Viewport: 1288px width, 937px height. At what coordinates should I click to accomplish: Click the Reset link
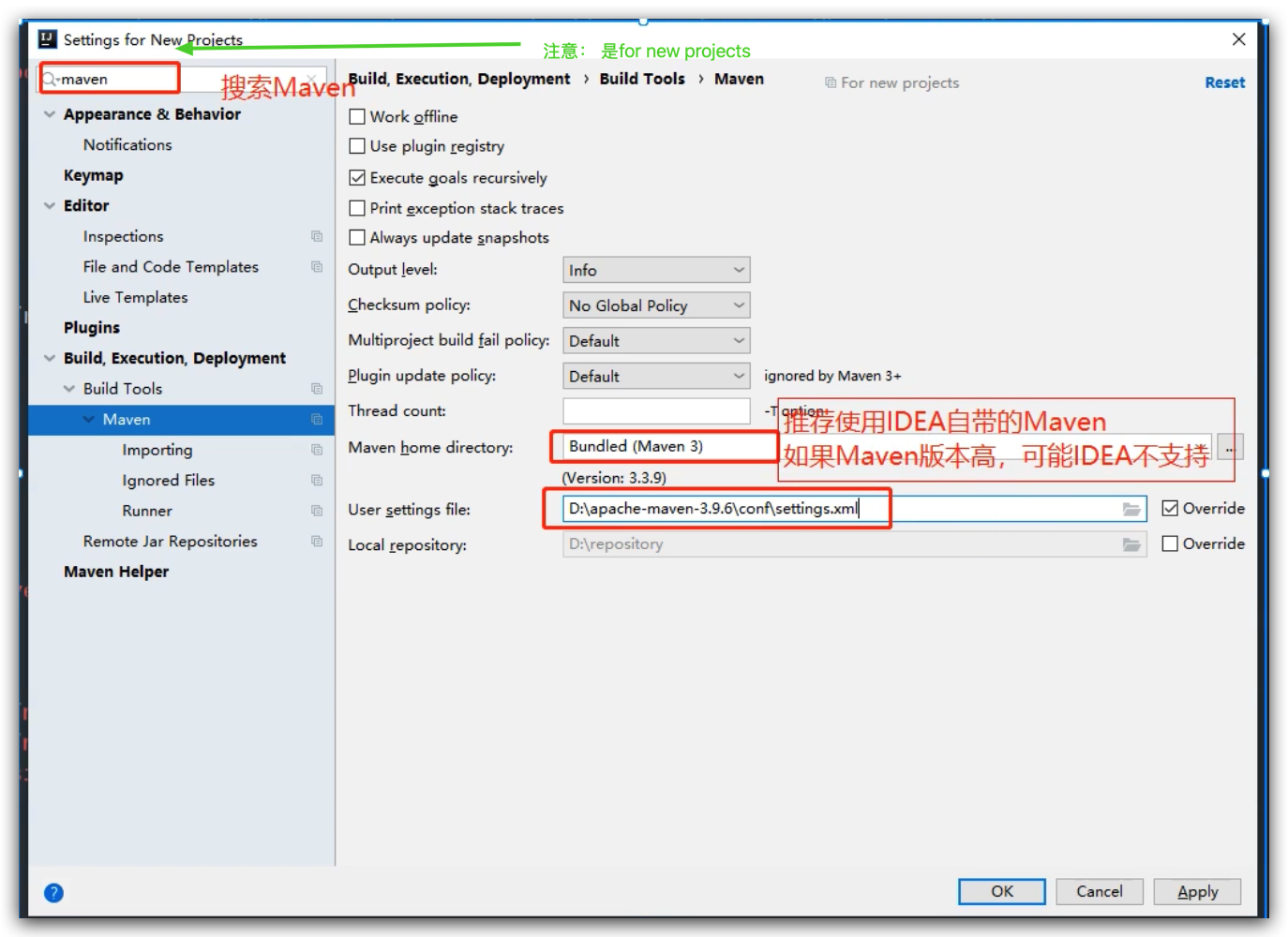[x=1224, y=82]
